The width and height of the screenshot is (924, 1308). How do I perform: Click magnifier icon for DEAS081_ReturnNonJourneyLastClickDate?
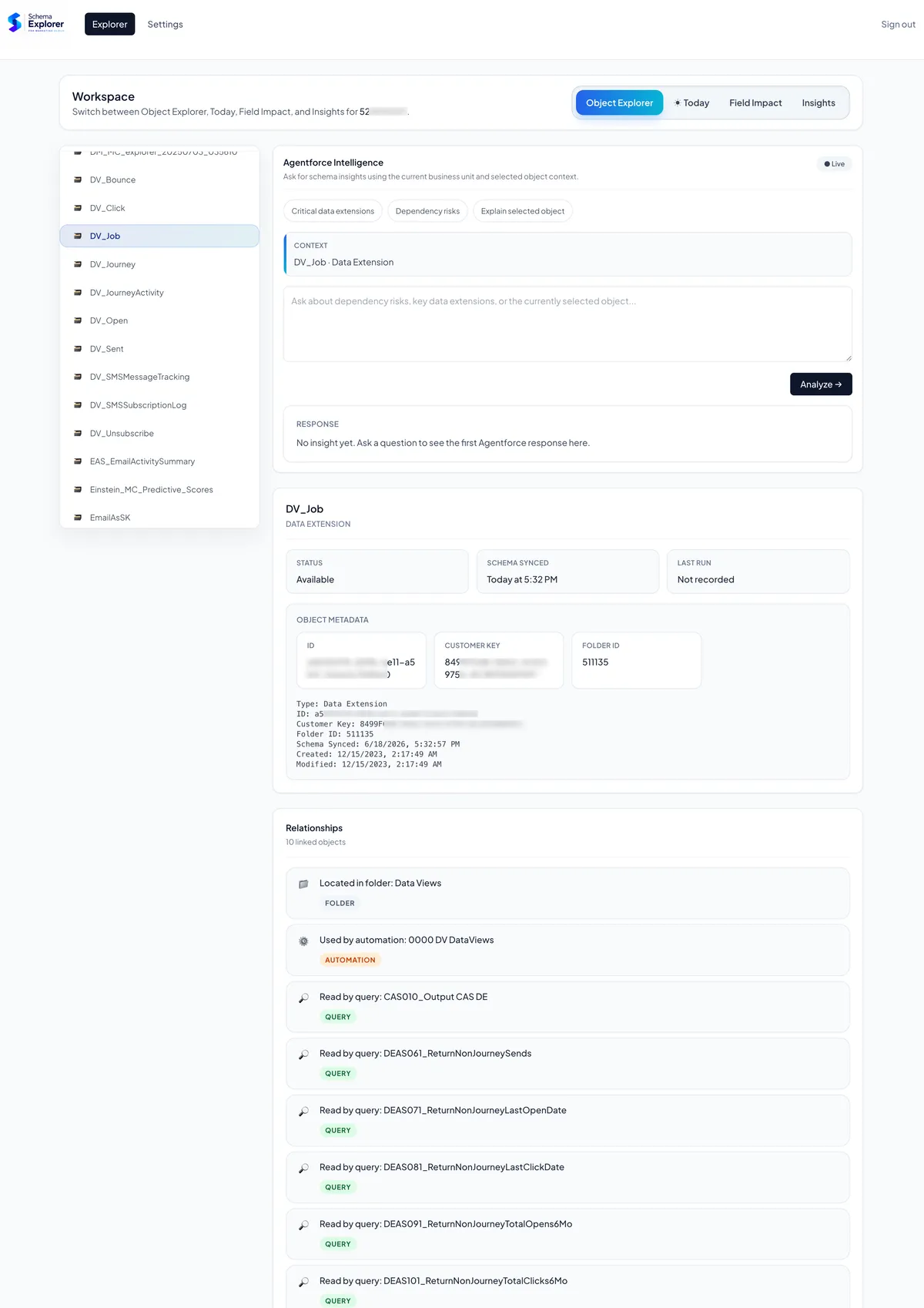pyautogui.click(x=303, y=1169)
